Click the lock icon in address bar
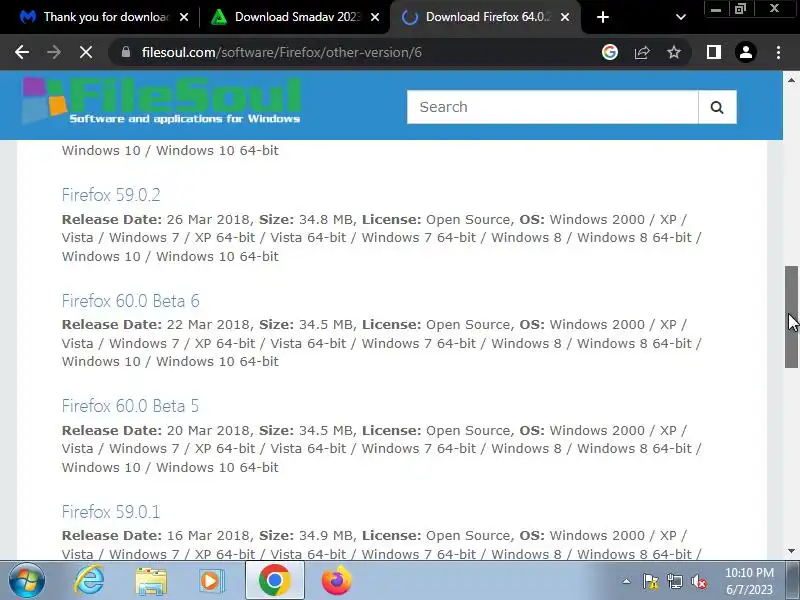Image resolution: width=800 pixels, height=600 pixels. pos(126,52)
